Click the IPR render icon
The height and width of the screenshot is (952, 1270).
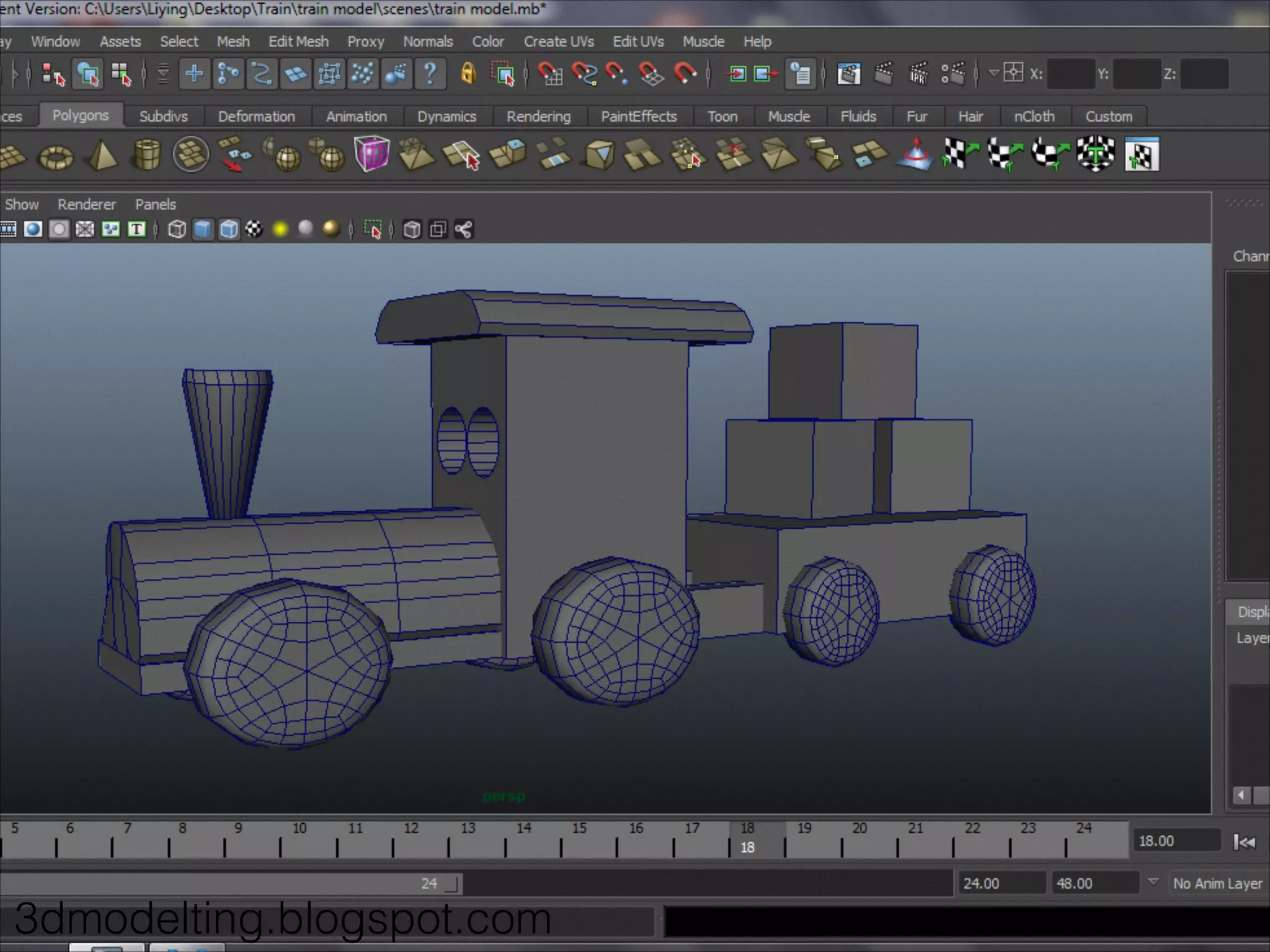[x=918, y=74]
